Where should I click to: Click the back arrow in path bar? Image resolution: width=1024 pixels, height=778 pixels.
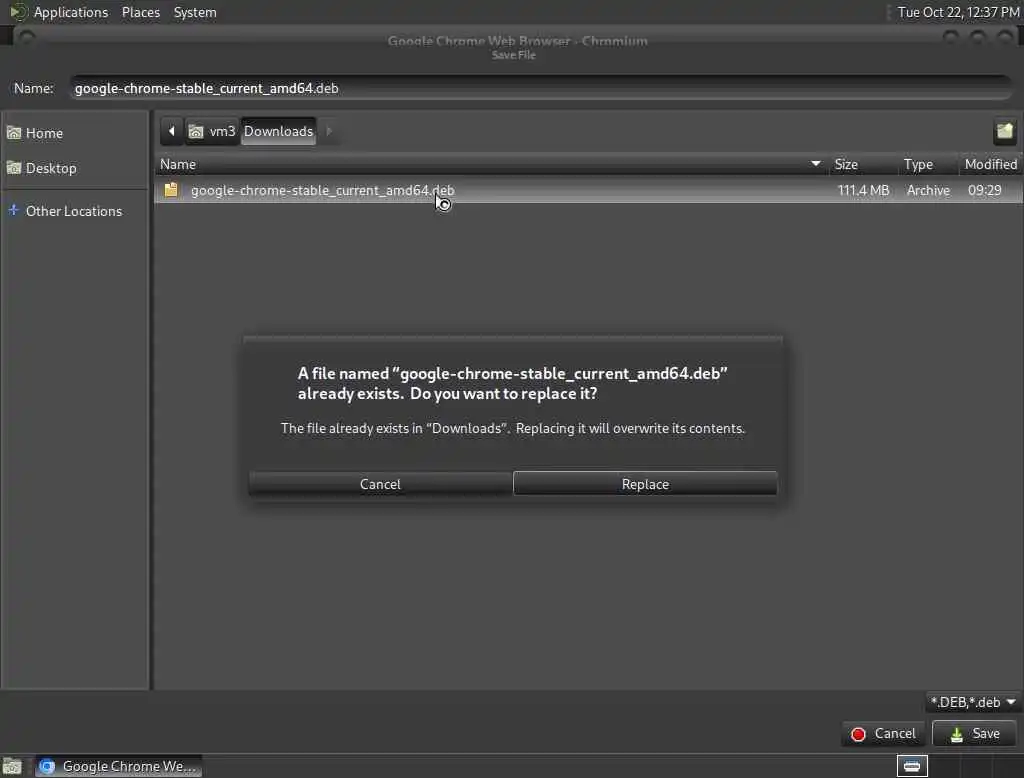(x=171, y=131)
